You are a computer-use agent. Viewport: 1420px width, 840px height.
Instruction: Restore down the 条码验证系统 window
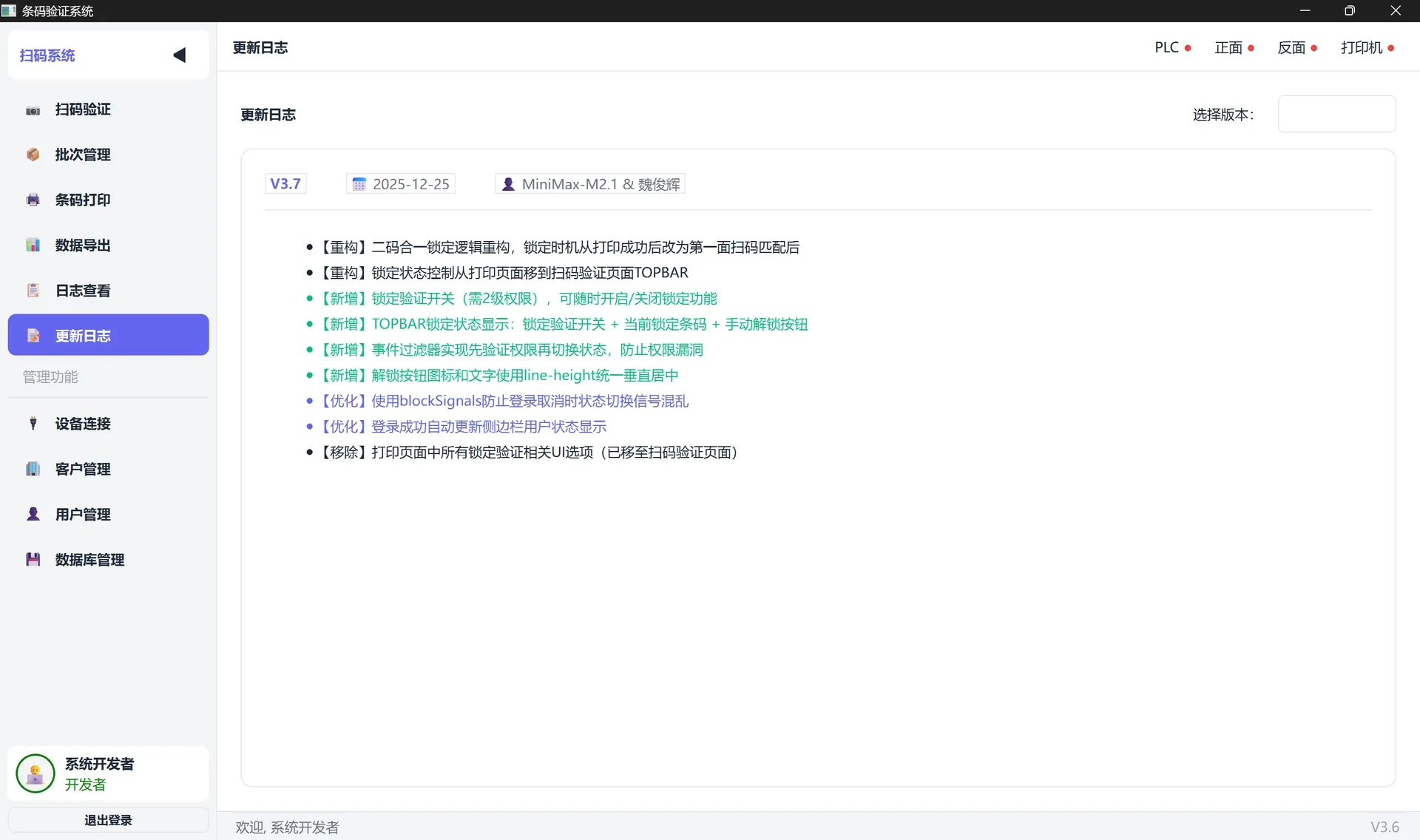[x=1350, y=10]
